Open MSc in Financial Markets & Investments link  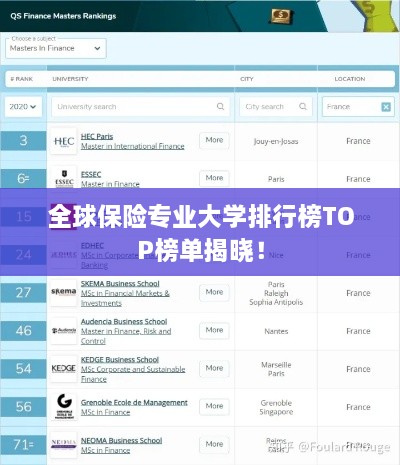coord(125,298)
